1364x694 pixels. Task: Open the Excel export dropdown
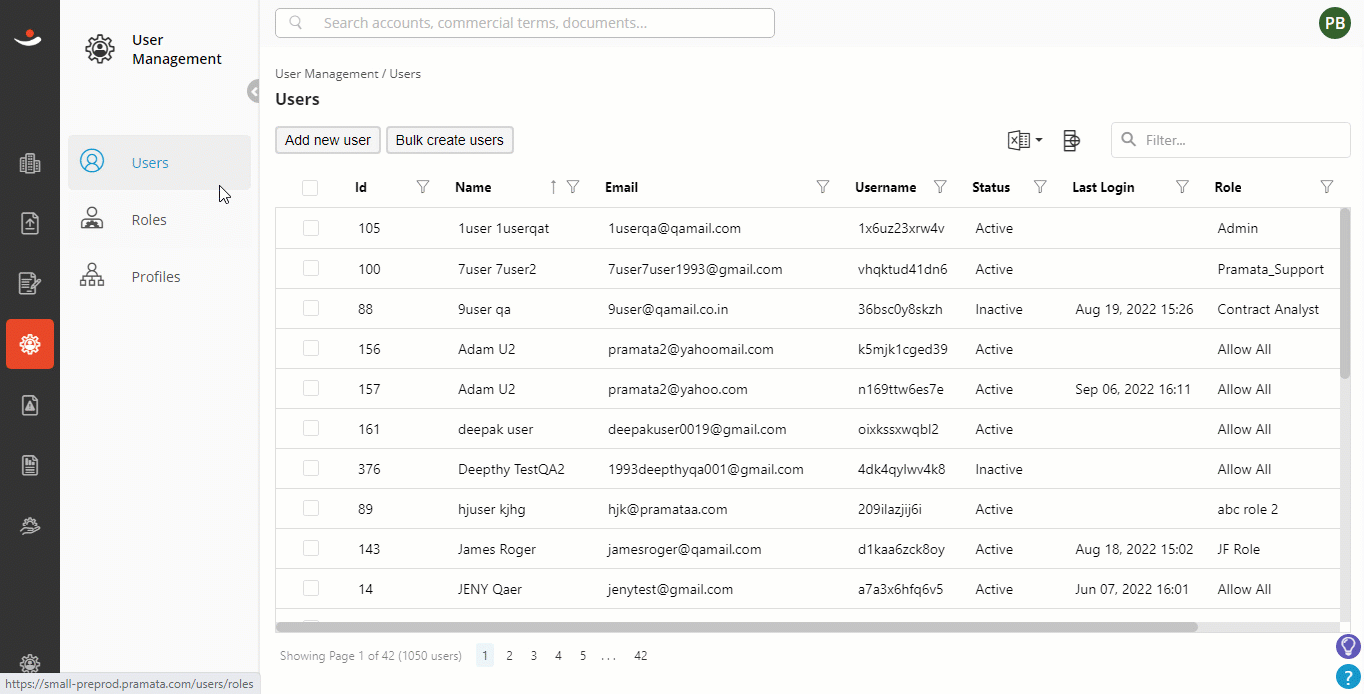pyautogui.click(x=1025, y=140)
